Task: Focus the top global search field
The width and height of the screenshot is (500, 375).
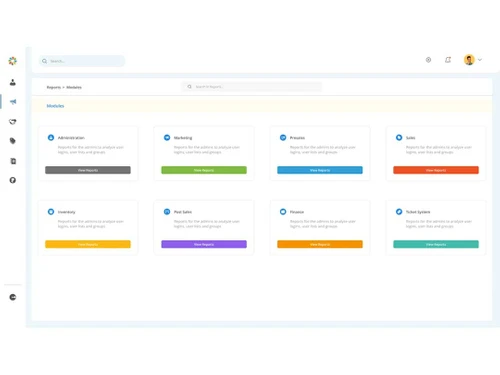Action: pyautogui.click(x=82, y=61)
